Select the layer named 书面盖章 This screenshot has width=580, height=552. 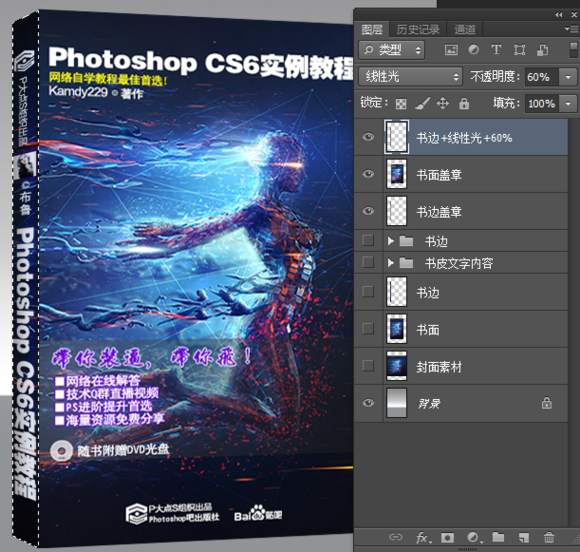coord(439,175)
